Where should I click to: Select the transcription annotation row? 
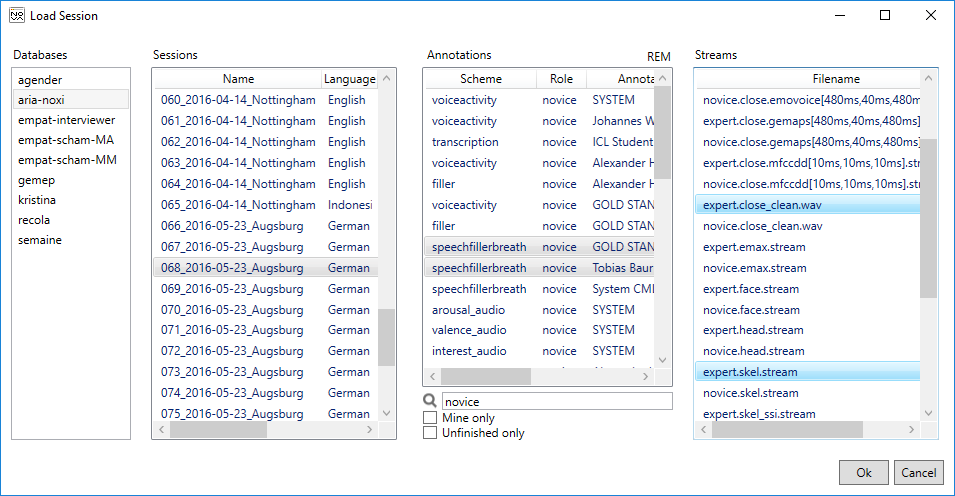[x=465, y=142]
